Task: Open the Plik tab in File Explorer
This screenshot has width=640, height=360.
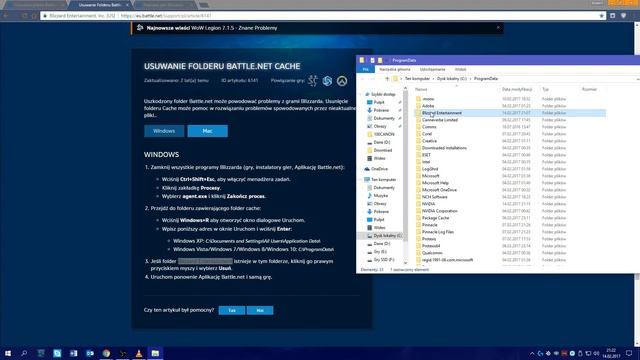Action: 366,69
